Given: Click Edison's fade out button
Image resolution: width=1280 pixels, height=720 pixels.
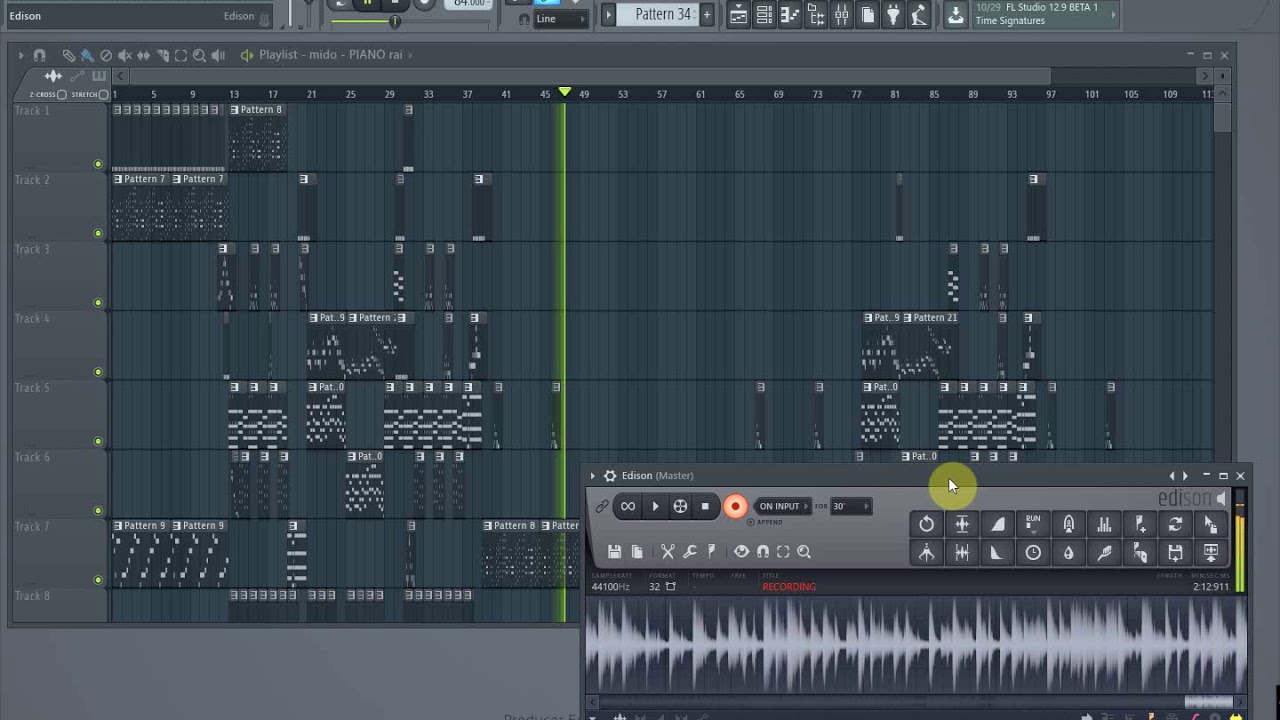Looking at the screenshot, I should 998,552.
